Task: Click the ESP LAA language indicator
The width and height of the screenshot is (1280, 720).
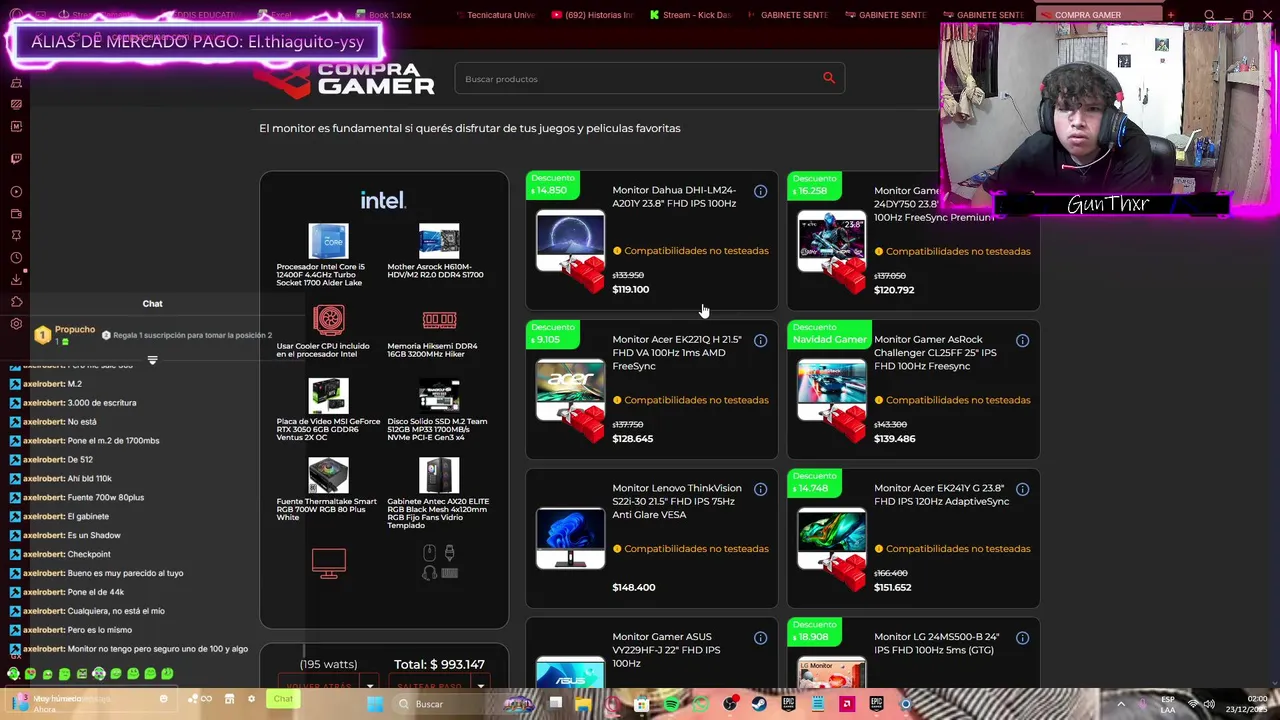Action: 1168,704
